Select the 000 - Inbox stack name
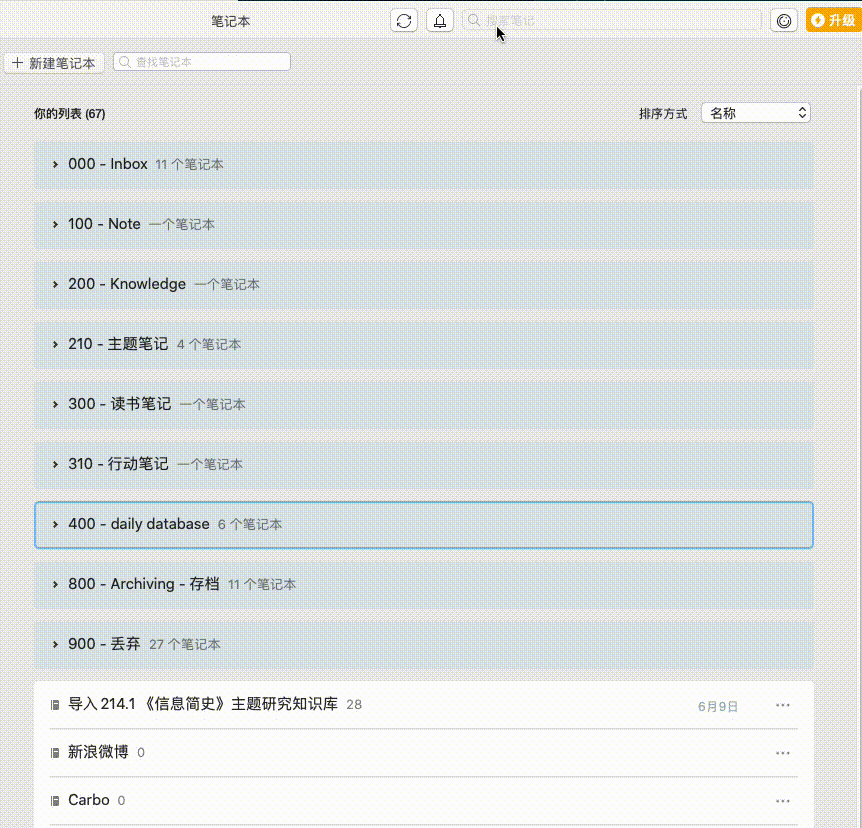 [x=108, y=164]
